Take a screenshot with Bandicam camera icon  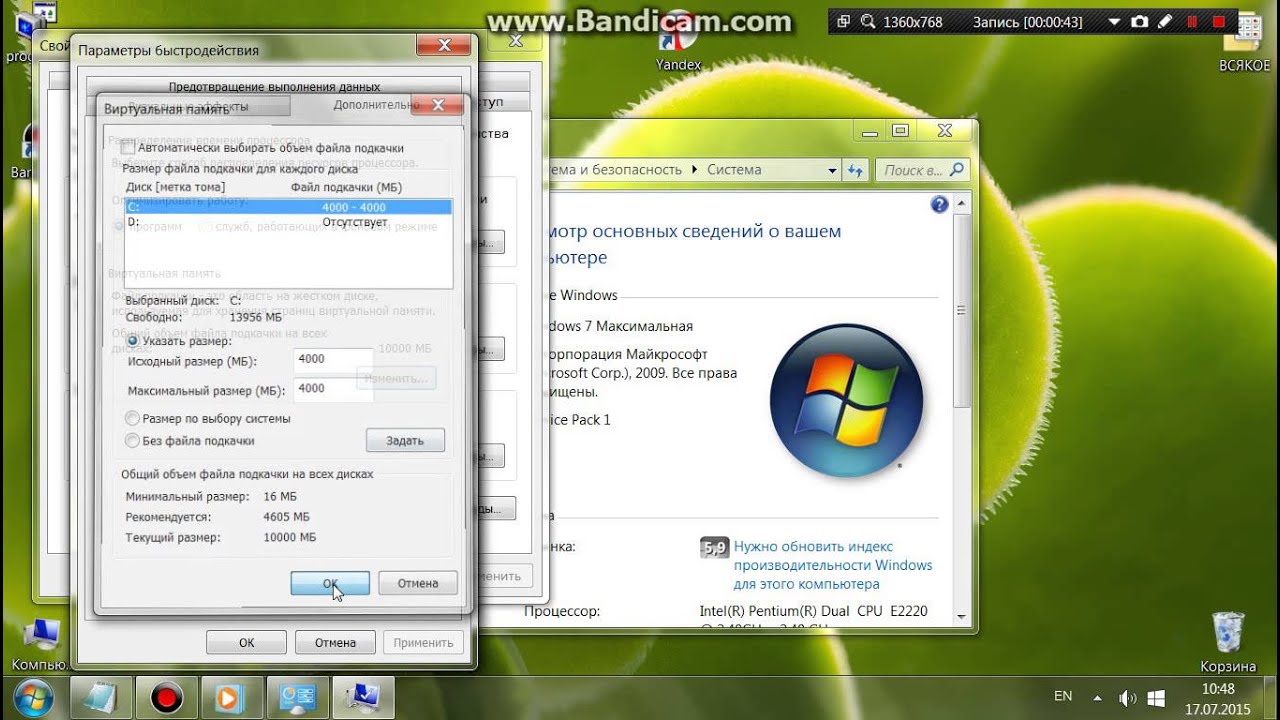1139,22
